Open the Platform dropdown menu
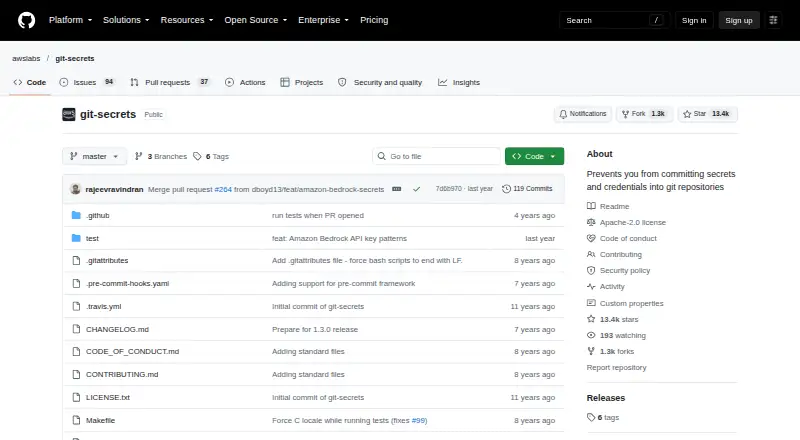The width and height of the screenshot is (800, 440). tap(70, 20)
